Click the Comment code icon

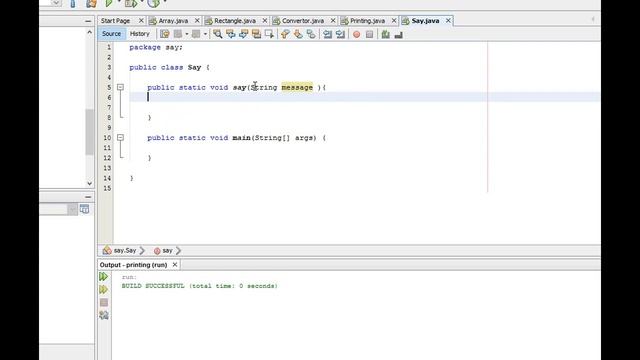pos(385,35)
